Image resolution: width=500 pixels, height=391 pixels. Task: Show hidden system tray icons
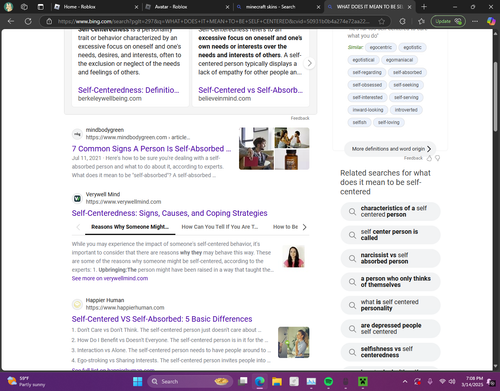click(x=405, y=381)
